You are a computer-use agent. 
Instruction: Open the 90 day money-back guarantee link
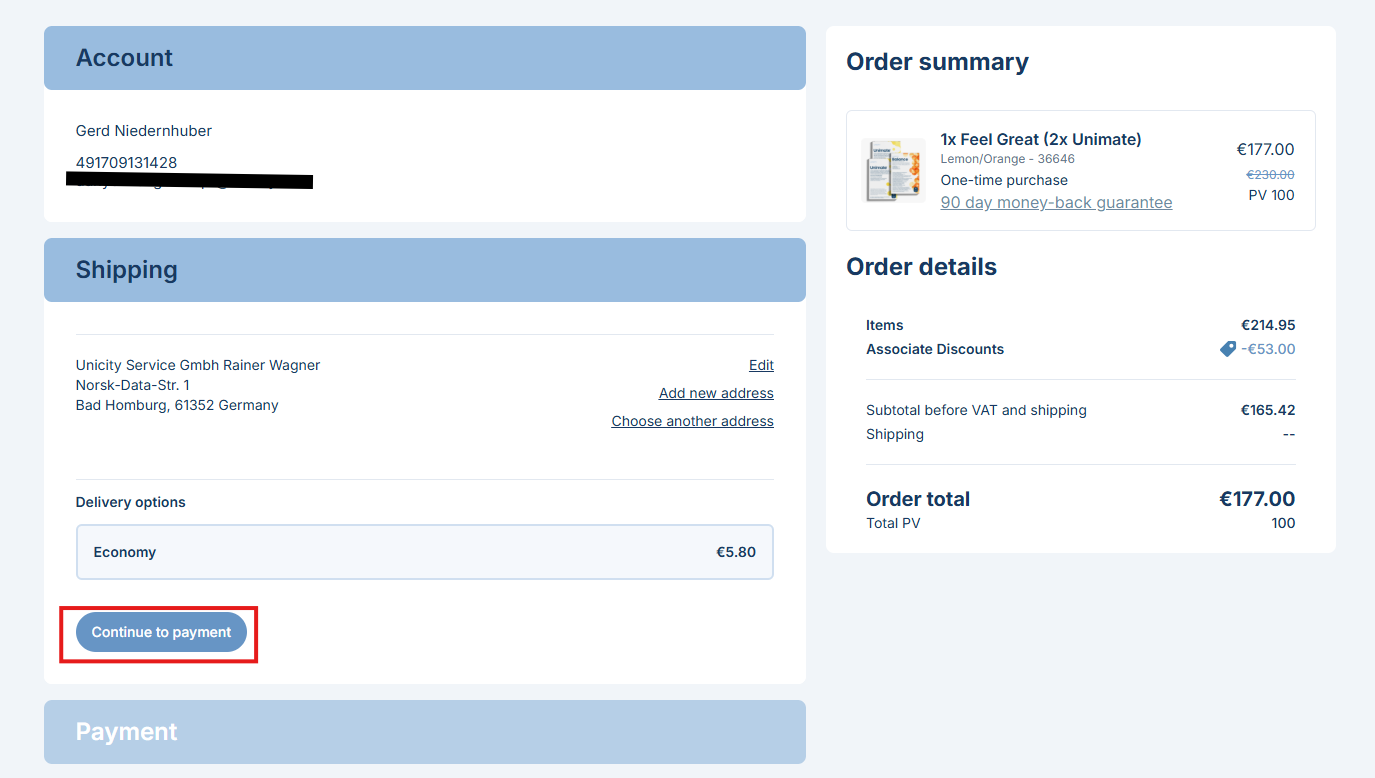pos(1056,202)
